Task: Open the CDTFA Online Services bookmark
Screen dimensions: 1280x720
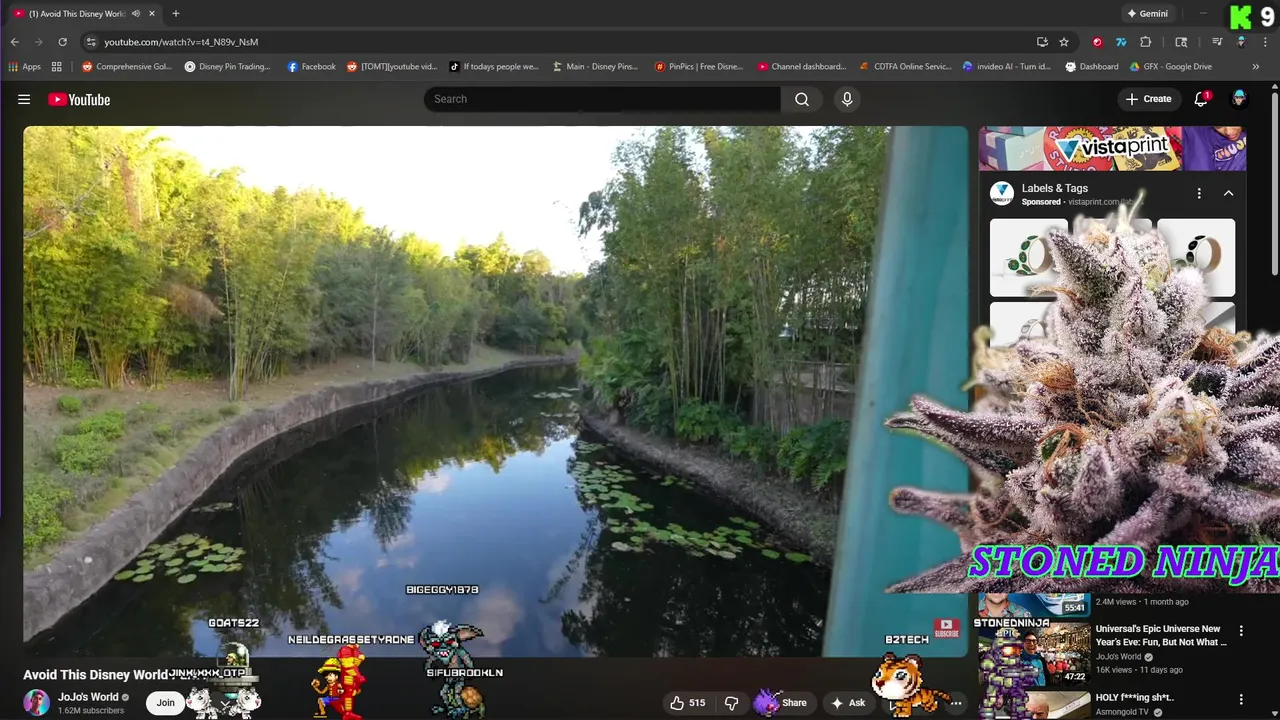Action: tap(906, 67)
